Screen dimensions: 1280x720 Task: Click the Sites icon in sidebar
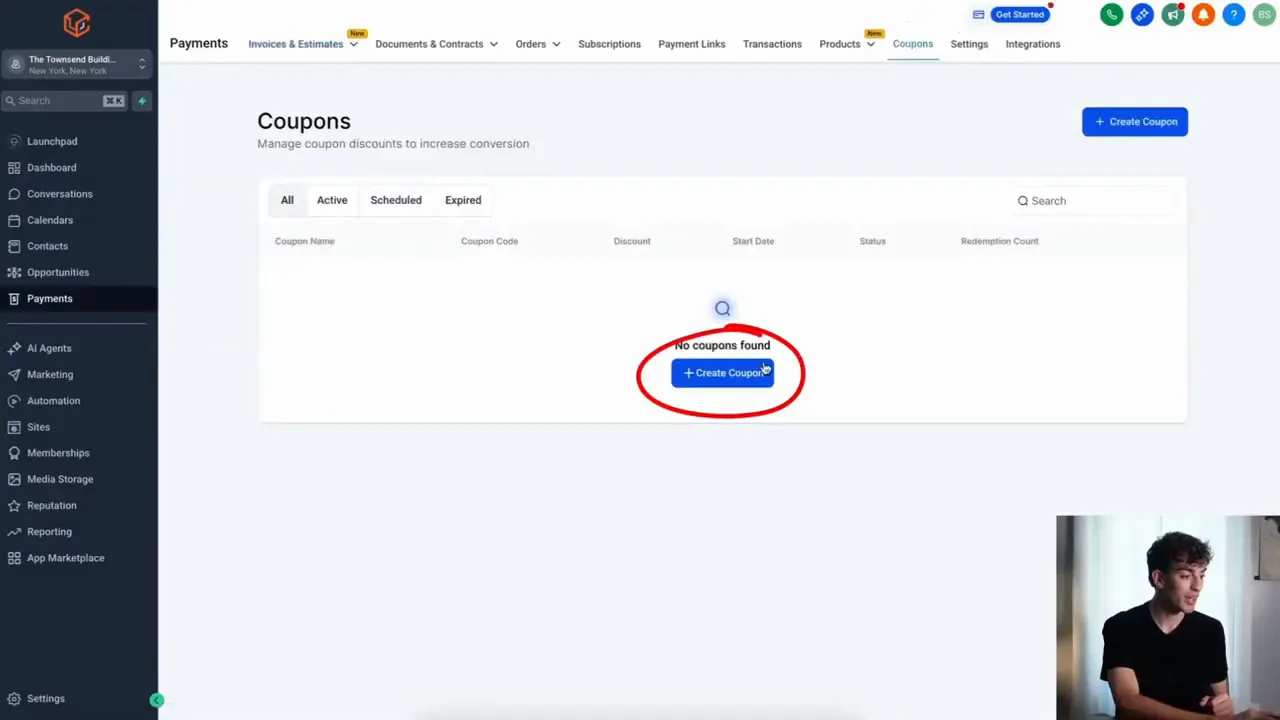point(14,427)
